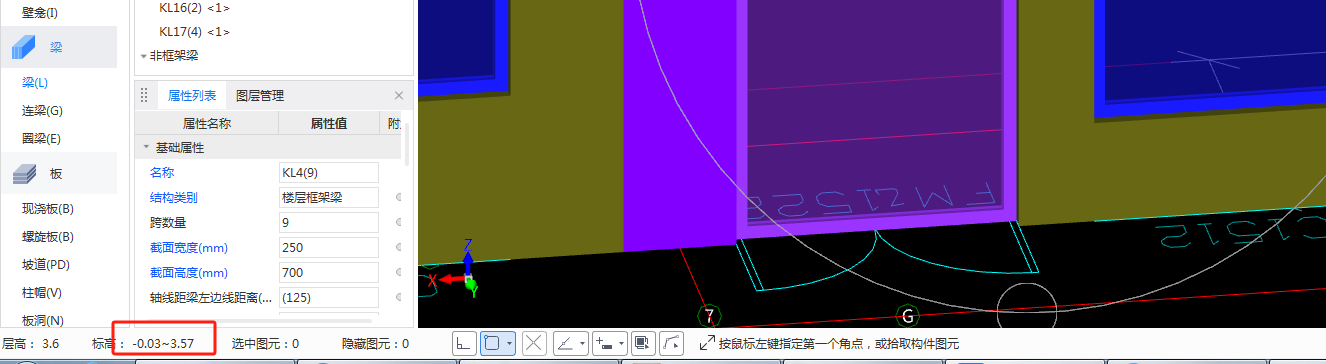Click axis marker 7 in the viewport
This screenshot has height=364, width=1326.
click(709, 316)
